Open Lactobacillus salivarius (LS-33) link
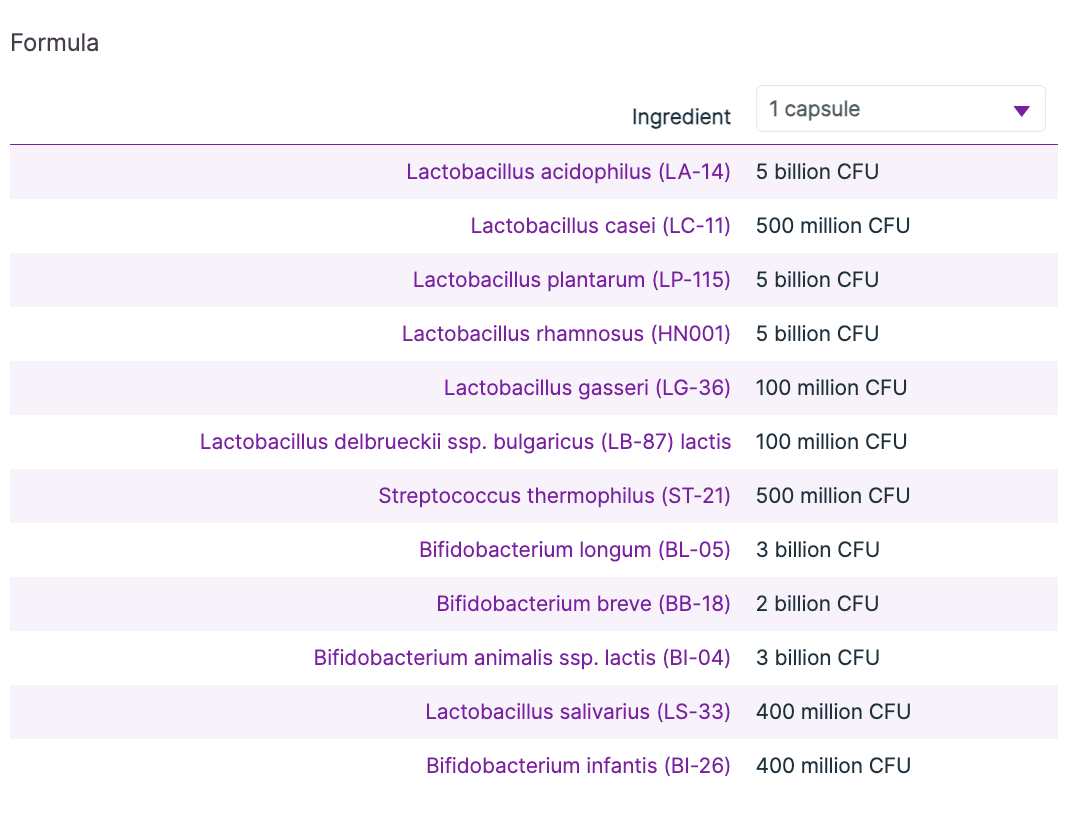 click(578, 712)
